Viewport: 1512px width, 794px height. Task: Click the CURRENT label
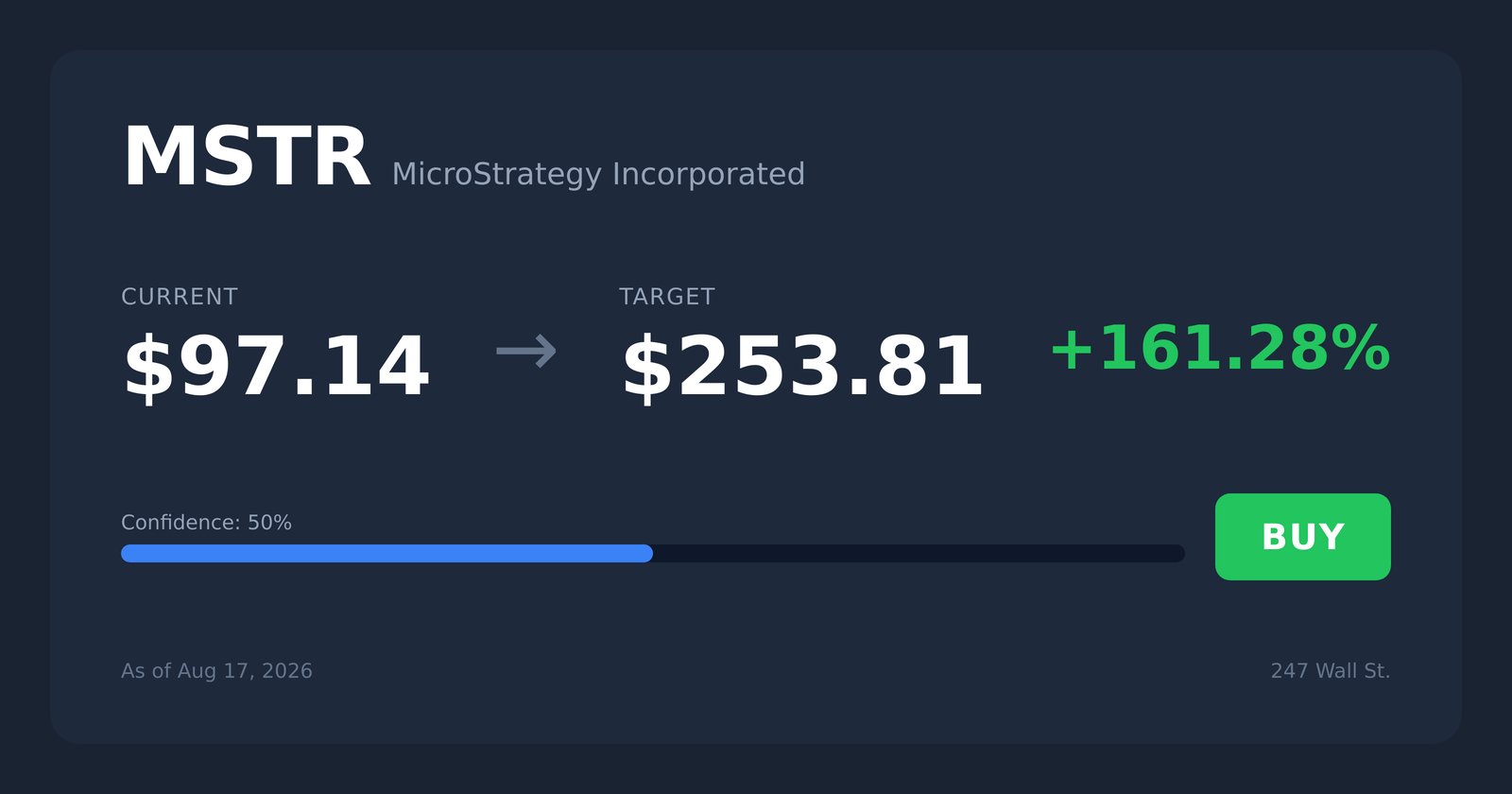[180, 297]
